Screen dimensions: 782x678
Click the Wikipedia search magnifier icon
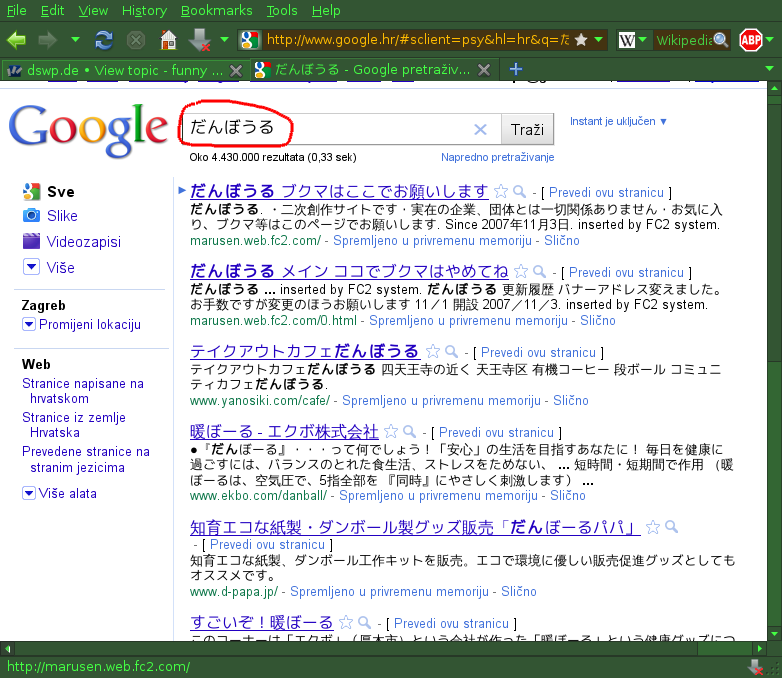[x=721, y=40]
